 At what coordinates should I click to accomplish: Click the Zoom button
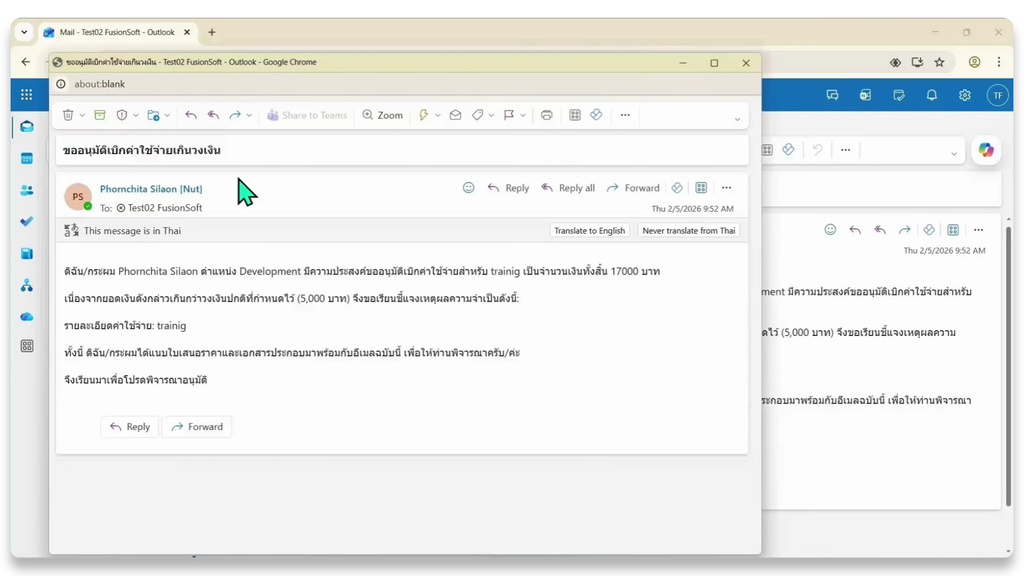pos(383,115)
